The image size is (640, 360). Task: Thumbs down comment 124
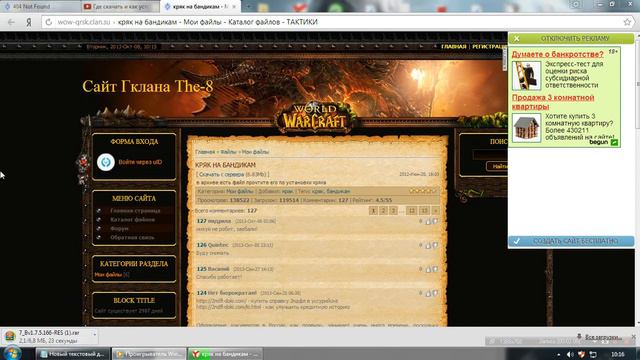[435, 293]
